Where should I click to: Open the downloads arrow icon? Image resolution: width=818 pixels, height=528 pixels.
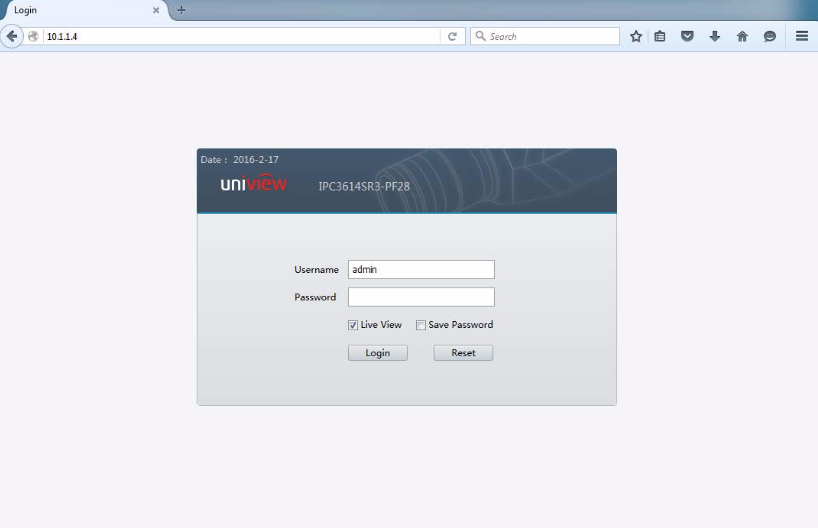[x=715, y=37]
